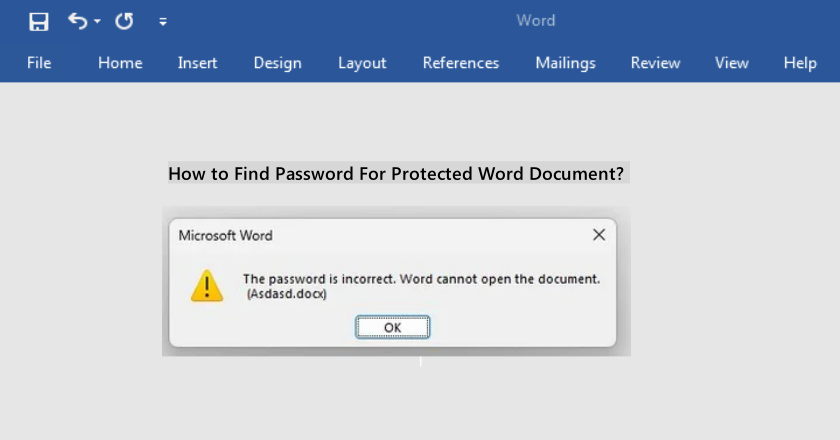Open the Customize Quick Access Toolbar dropdown
Image resolution: width=840 pixels, height=440 pixels.
pos(163,22)
